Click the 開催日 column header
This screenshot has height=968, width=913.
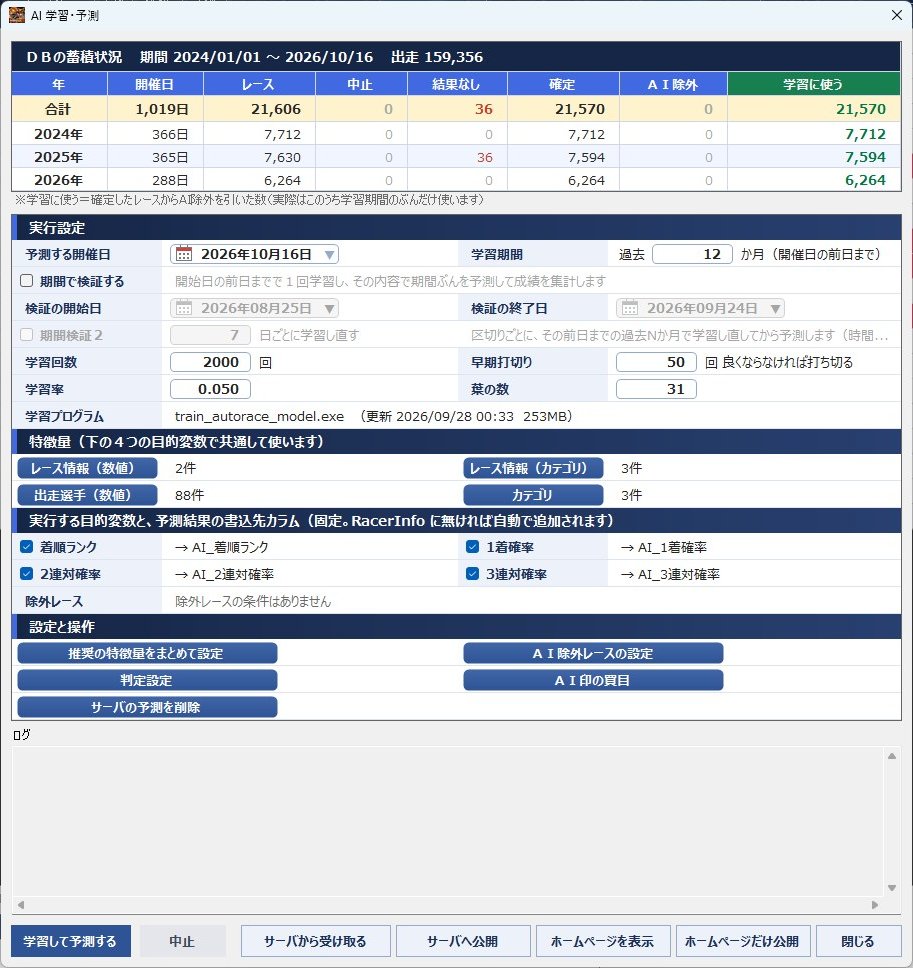click(x=155, y=84)
